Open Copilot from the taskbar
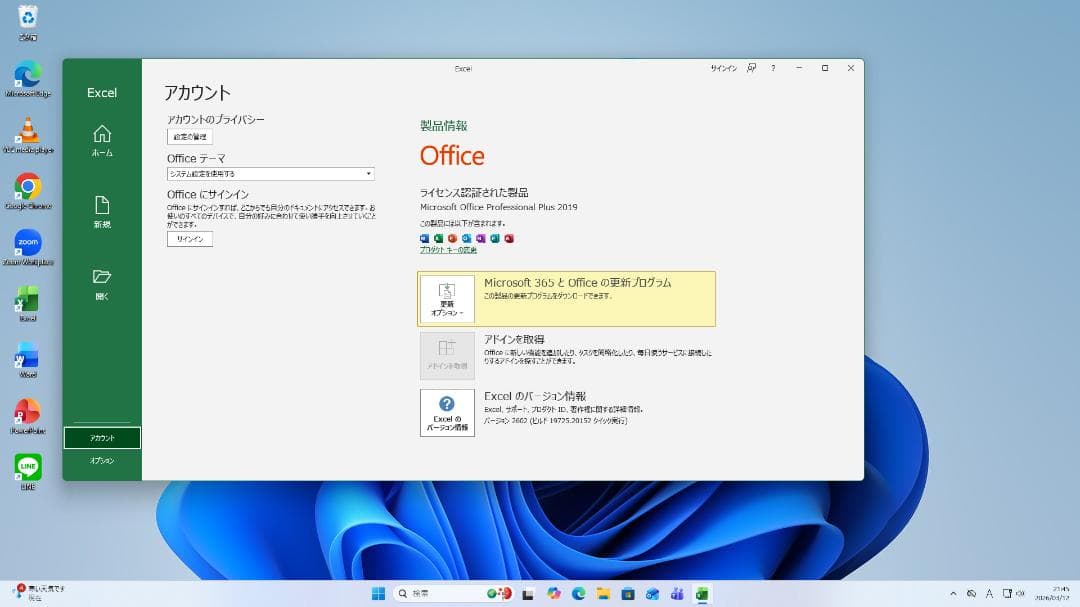Viewport: 1080px width, 607px height. pyautogui.click(x=554, y=593)
